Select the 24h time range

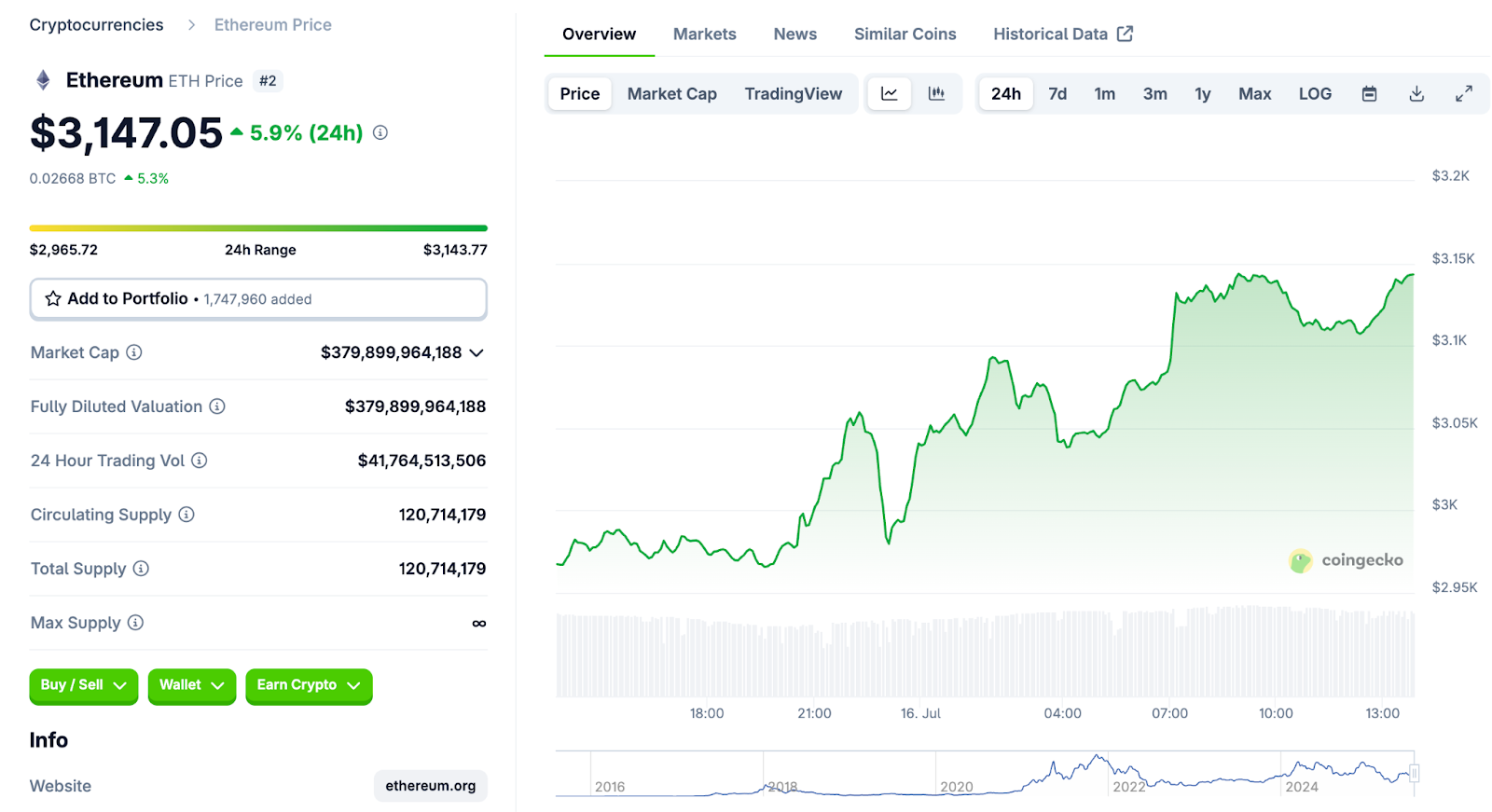[1006, 93]
